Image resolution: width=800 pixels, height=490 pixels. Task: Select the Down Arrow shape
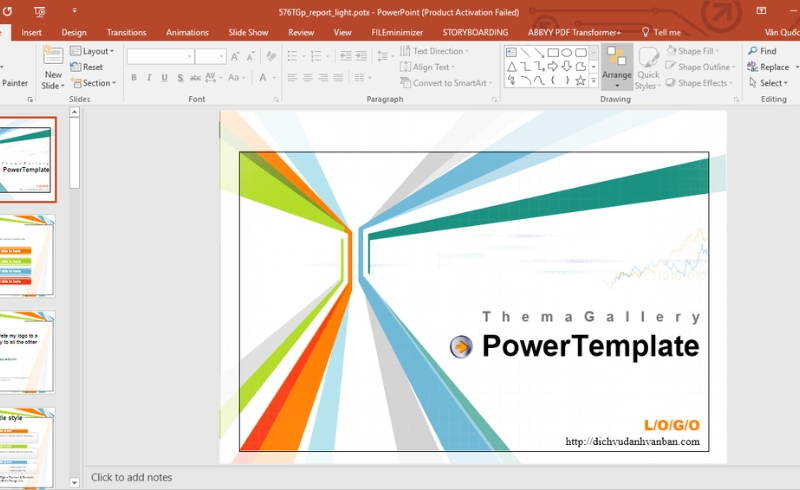[566, 66]
